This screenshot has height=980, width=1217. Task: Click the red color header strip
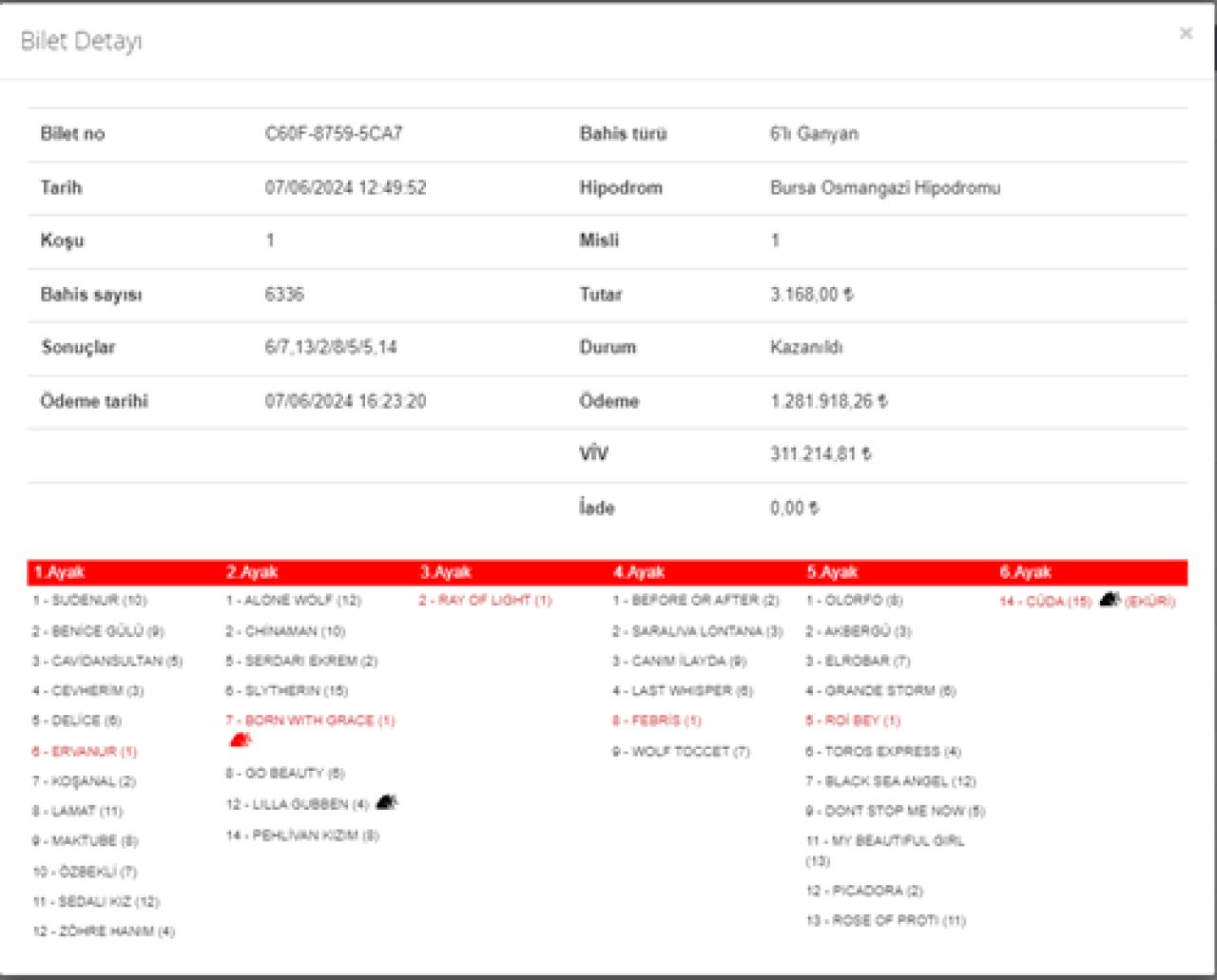click(x=608, y=571)
